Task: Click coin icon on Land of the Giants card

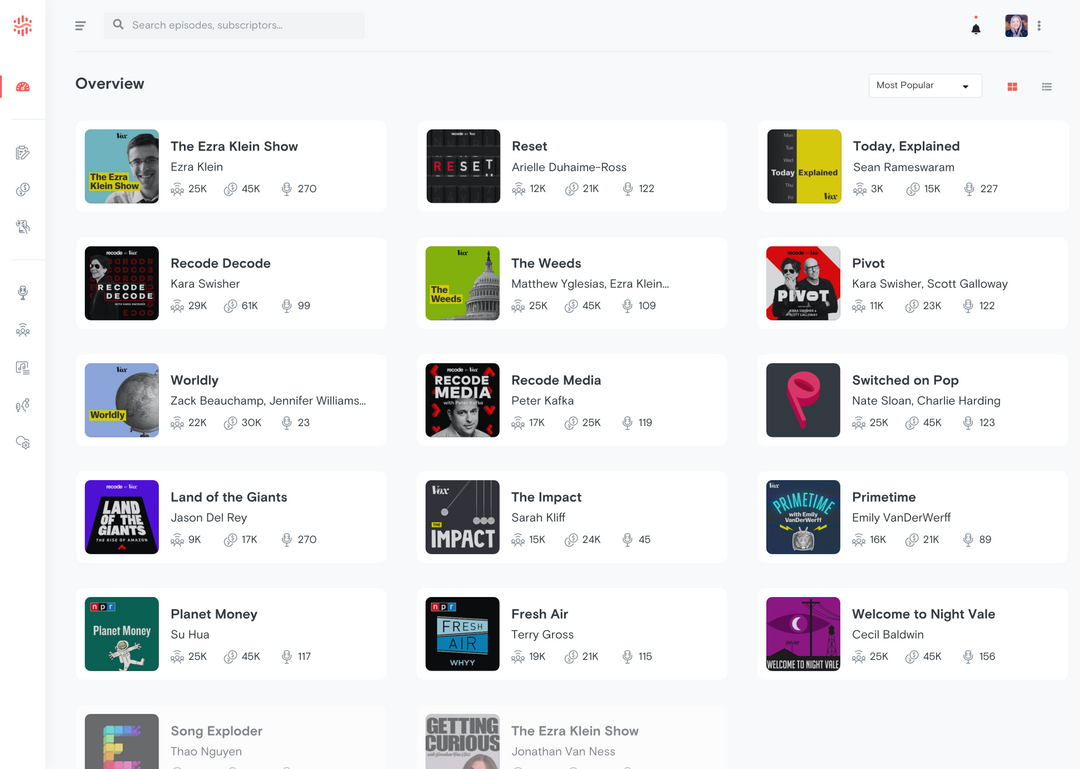Action: 231,540
